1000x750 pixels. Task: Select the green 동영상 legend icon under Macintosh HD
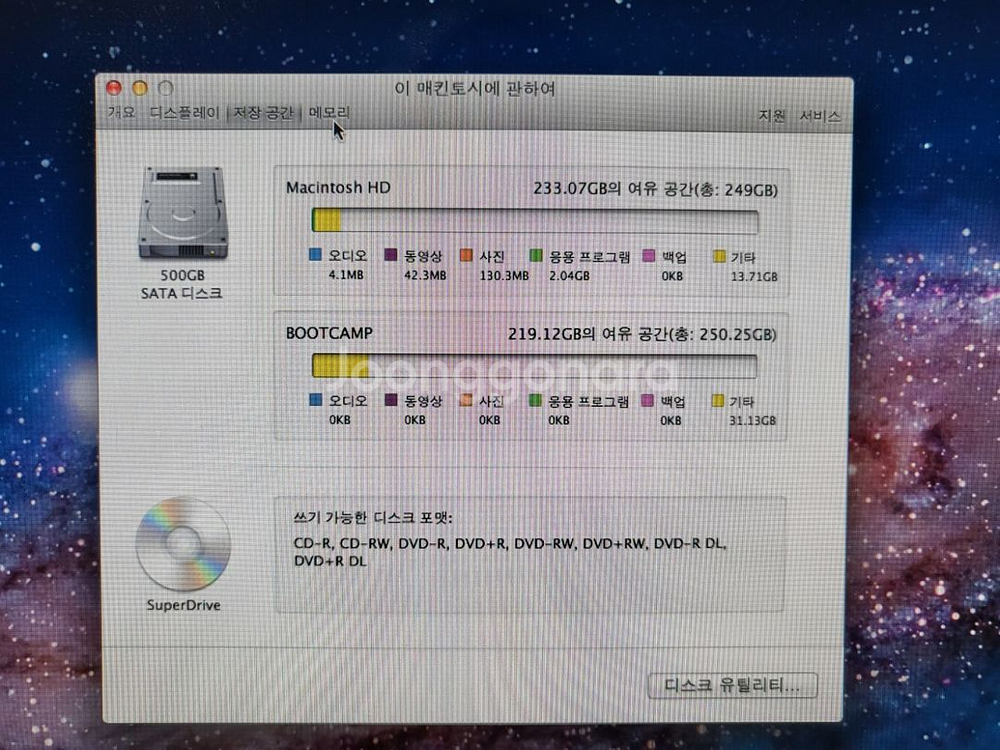tap(392, 255)
